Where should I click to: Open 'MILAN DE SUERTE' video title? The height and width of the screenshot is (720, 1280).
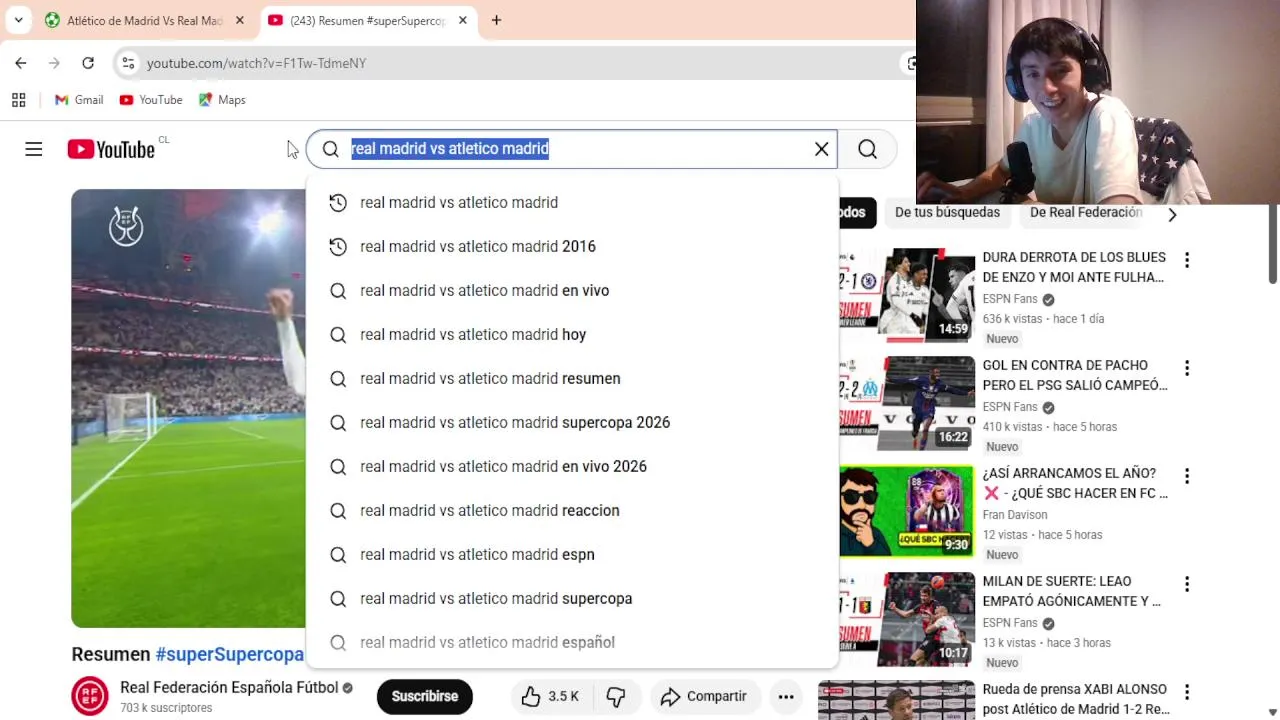(x=1072, y=591)
